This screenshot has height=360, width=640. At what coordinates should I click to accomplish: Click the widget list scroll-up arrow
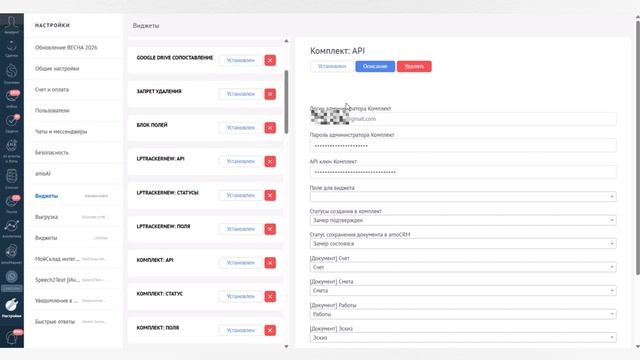[286, 41]
